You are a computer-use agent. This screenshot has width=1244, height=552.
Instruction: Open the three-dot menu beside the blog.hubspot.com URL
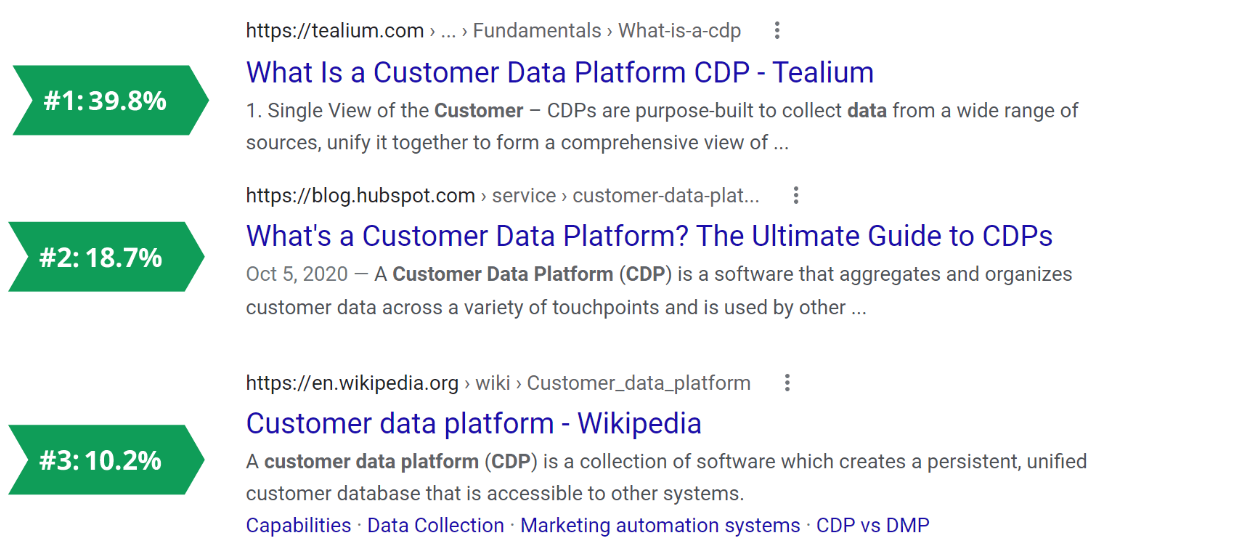click(796, 195)
